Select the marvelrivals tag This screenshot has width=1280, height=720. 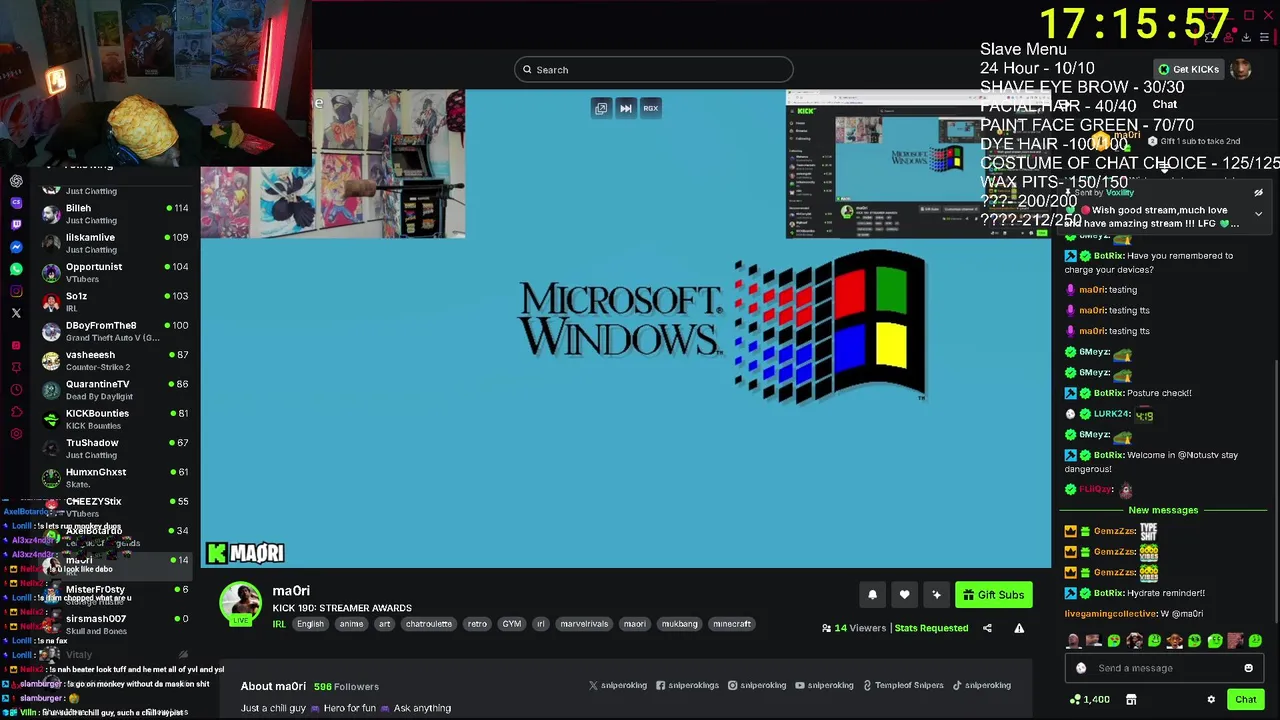(584, 624)
